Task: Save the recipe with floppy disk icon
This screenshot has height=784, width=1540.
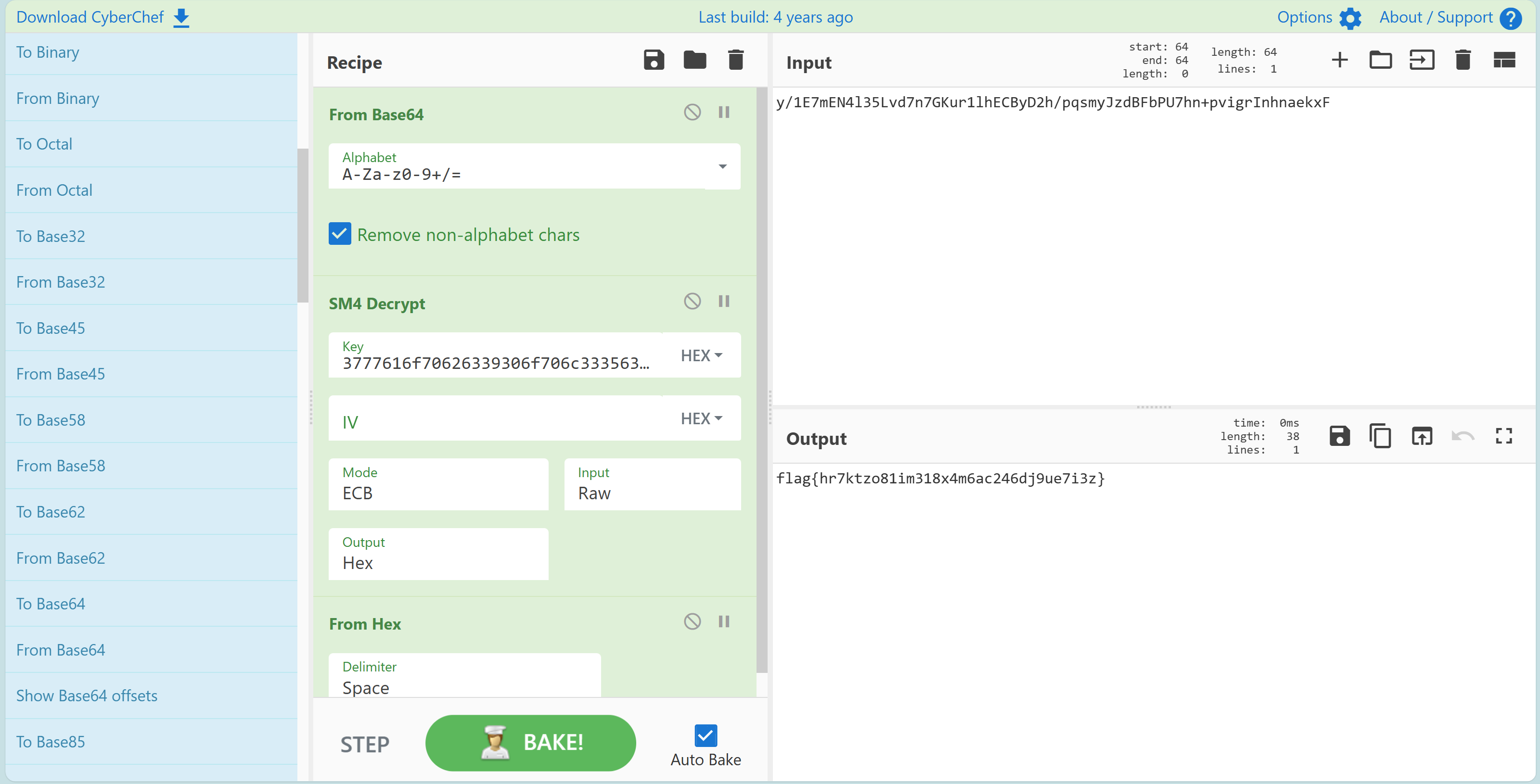Action: click(654, 60)
